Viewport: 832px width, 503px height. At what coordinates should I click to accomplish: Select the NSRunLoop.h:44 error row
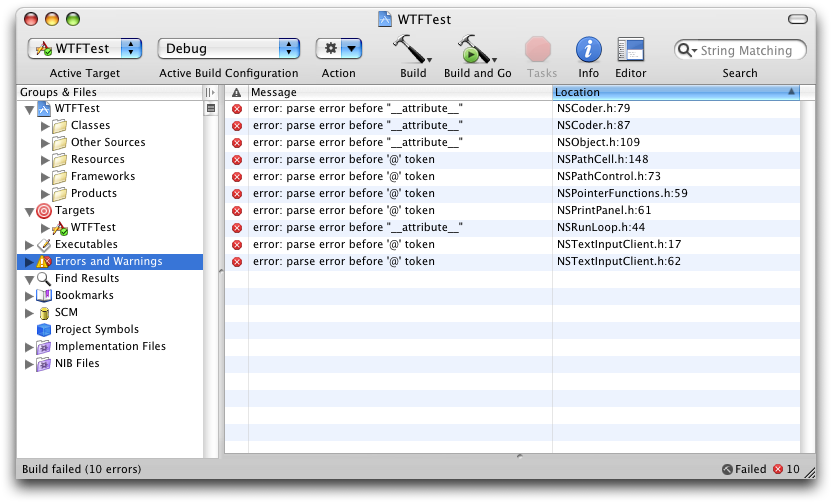tap(512, 227)
